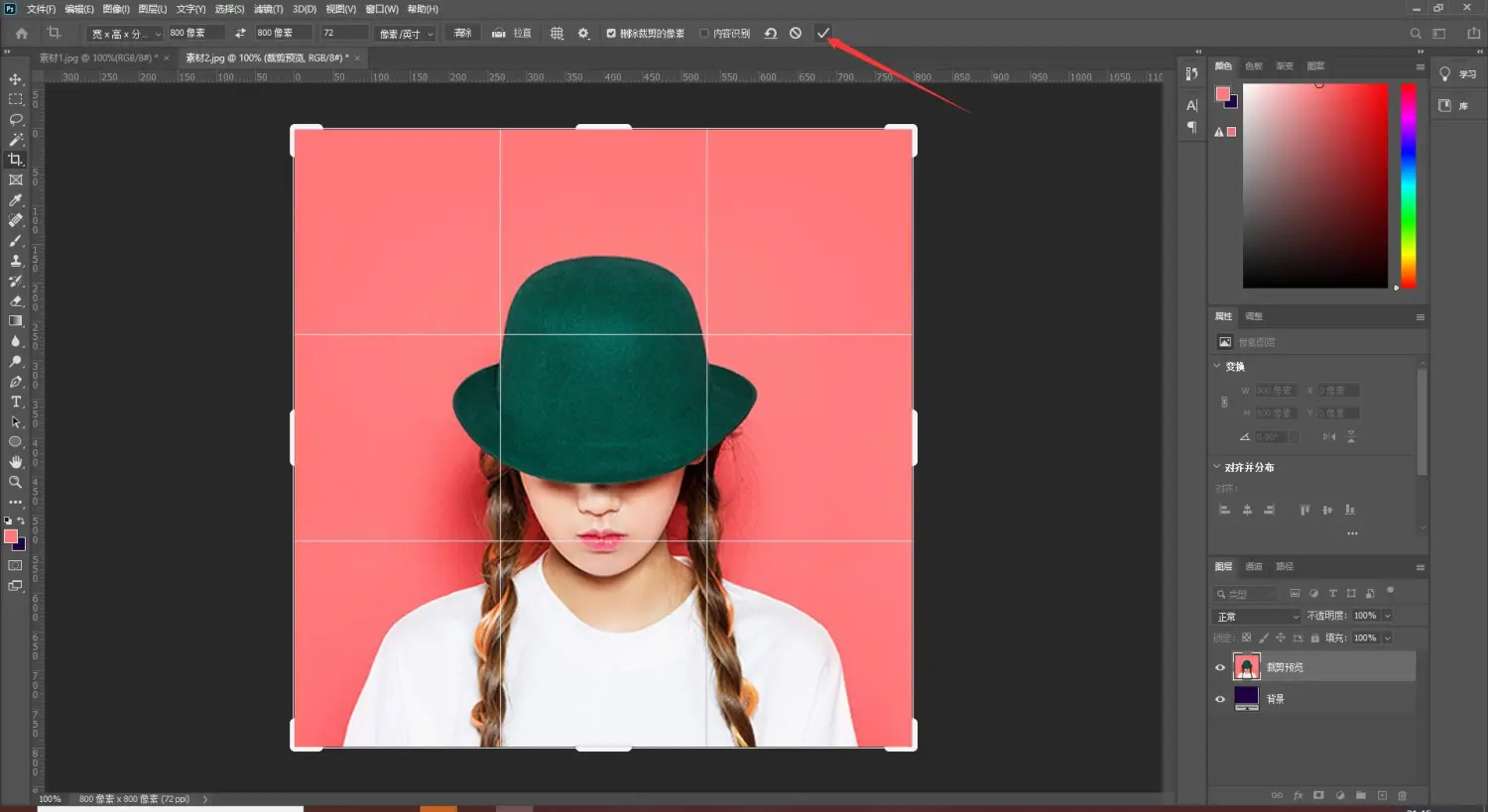Toggle the 删除裁剪的像素 checkbox

click(611, 33)
